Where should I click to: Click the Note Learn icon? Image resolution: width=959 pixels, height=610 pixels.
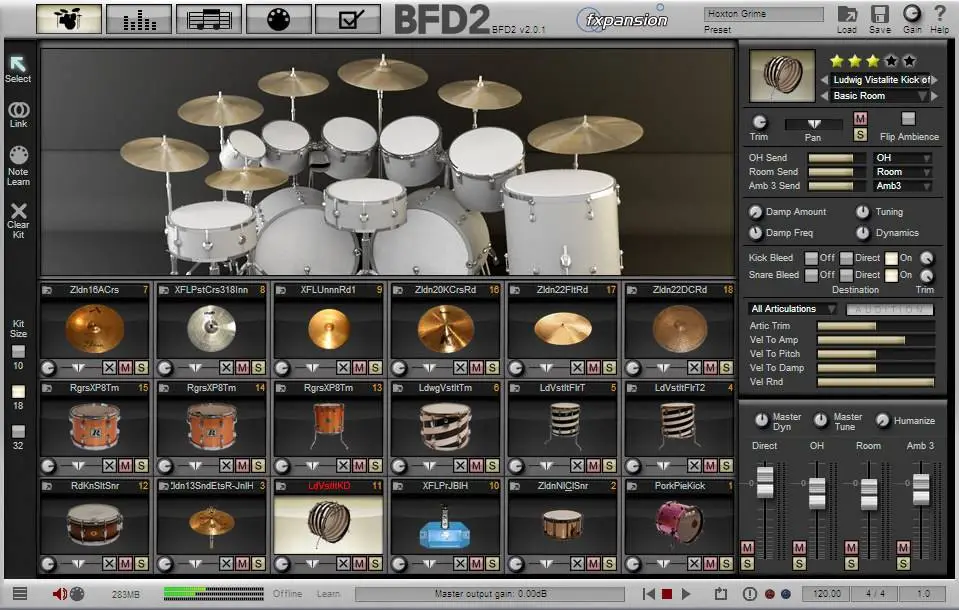pyautogui.click(x=18, y=156)
